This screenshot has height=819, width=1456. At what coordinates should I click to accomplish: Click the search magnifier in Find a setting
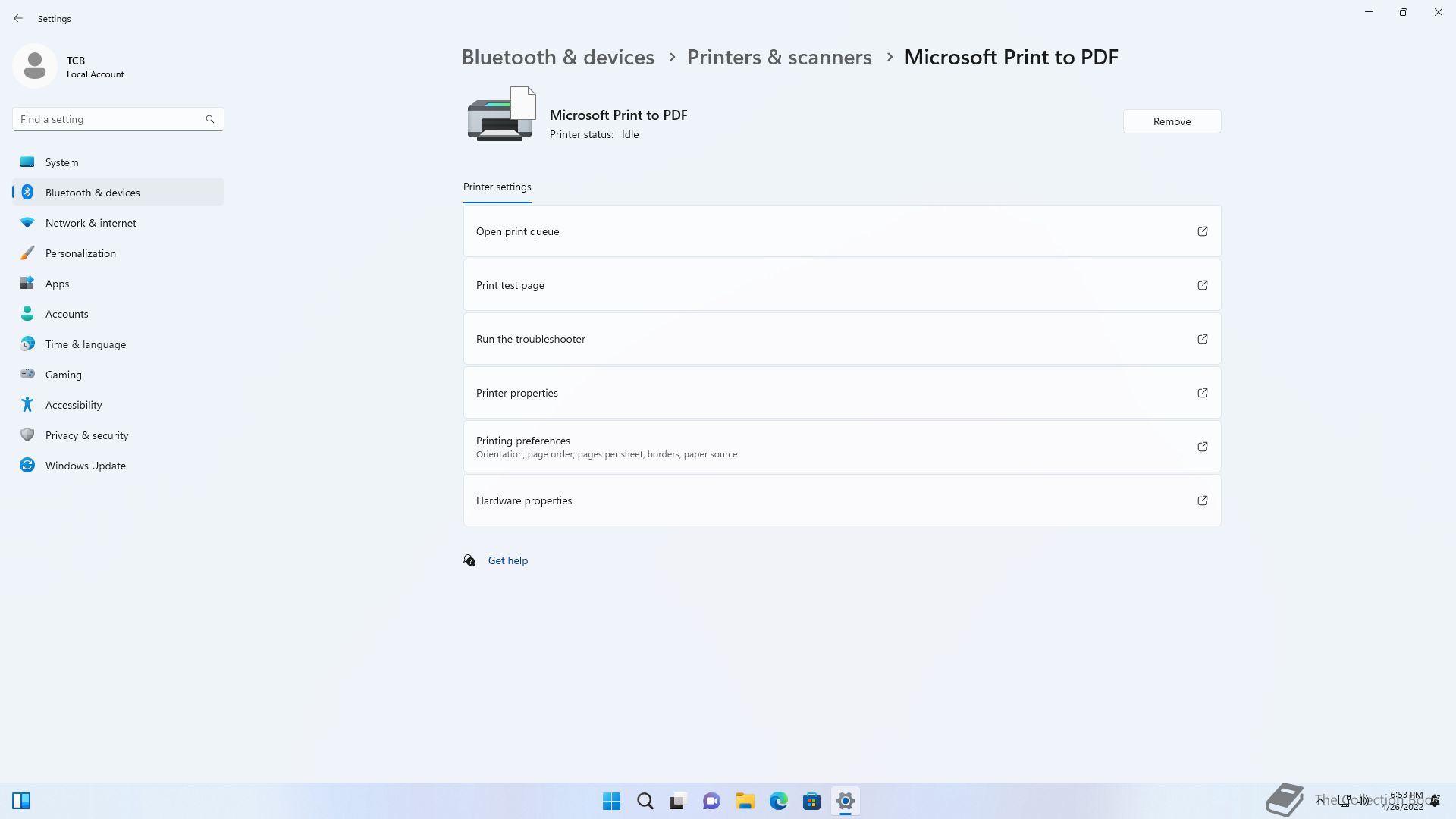coord(210,119)
